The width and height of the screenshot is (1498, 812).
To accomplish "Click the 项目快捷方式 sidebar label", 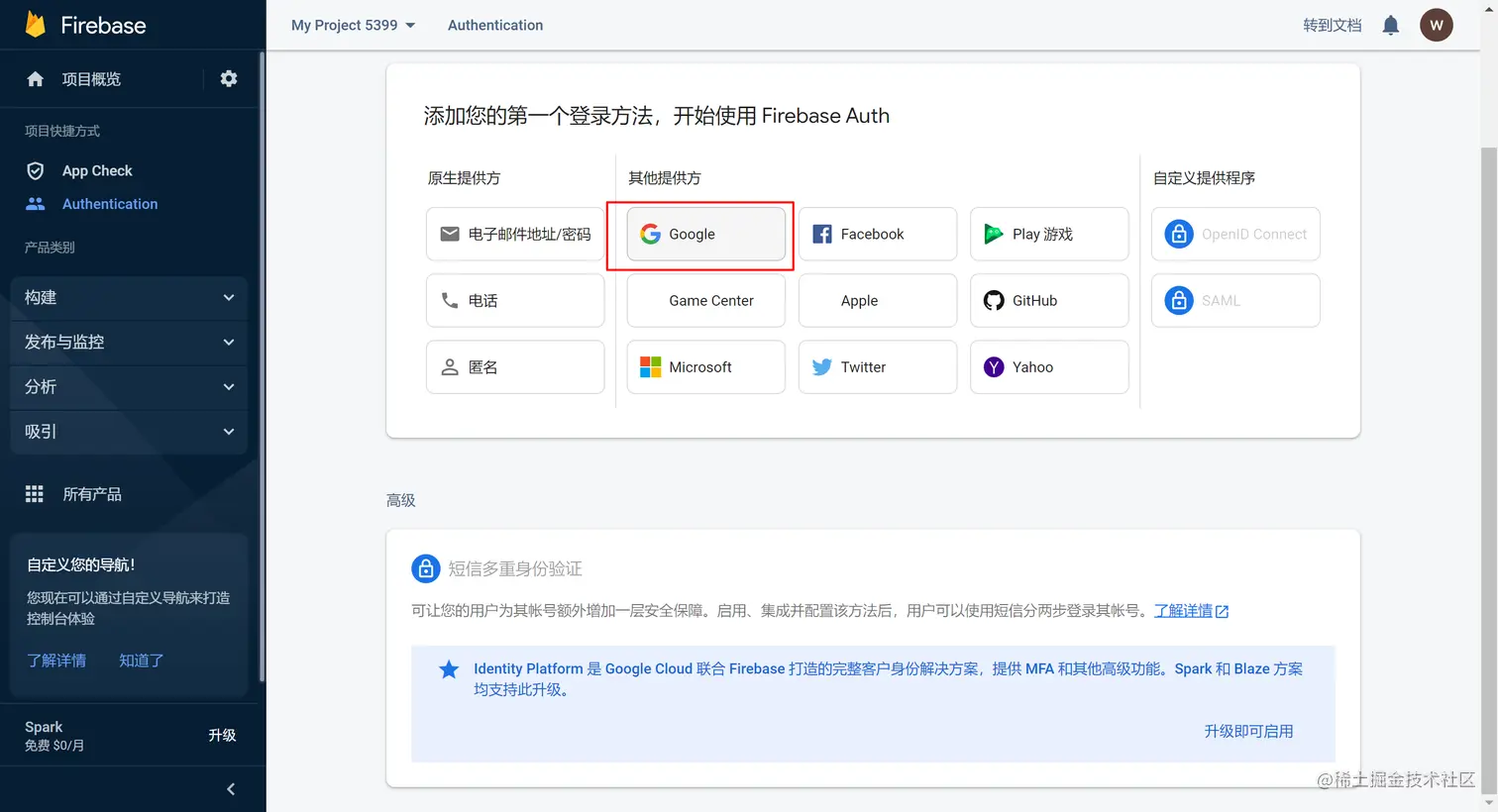I will [62, 131].
